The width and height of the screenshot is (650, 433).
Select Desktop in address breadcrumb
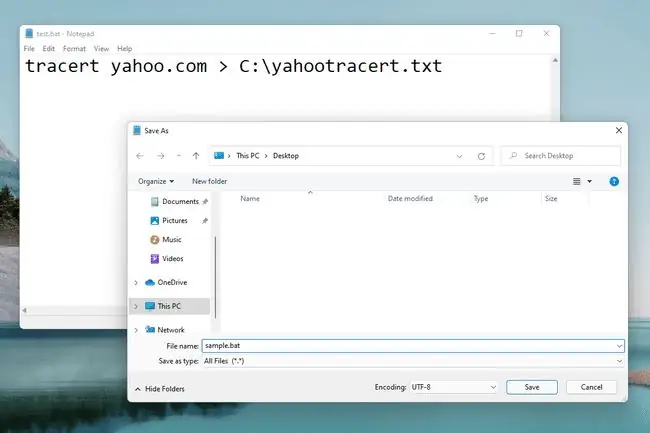tap(286, 156)
